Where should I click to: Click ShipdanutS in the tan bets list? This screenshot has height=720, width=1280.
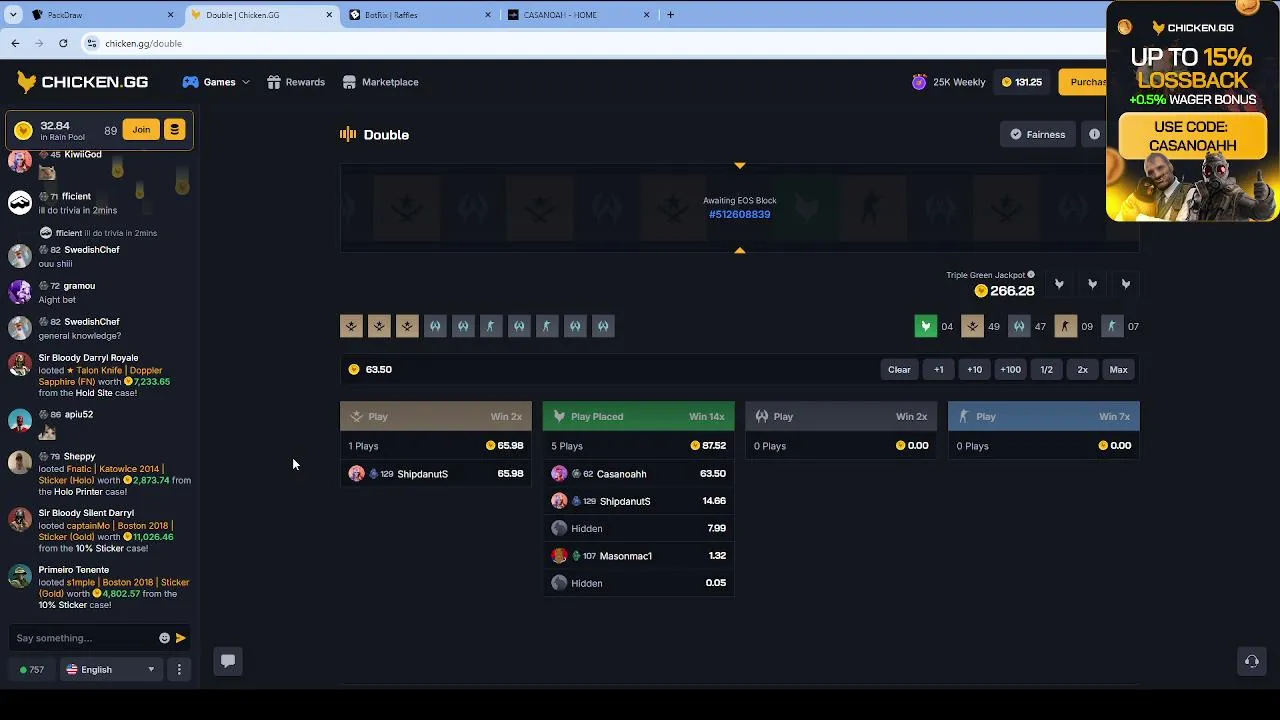tap(422, 474)
